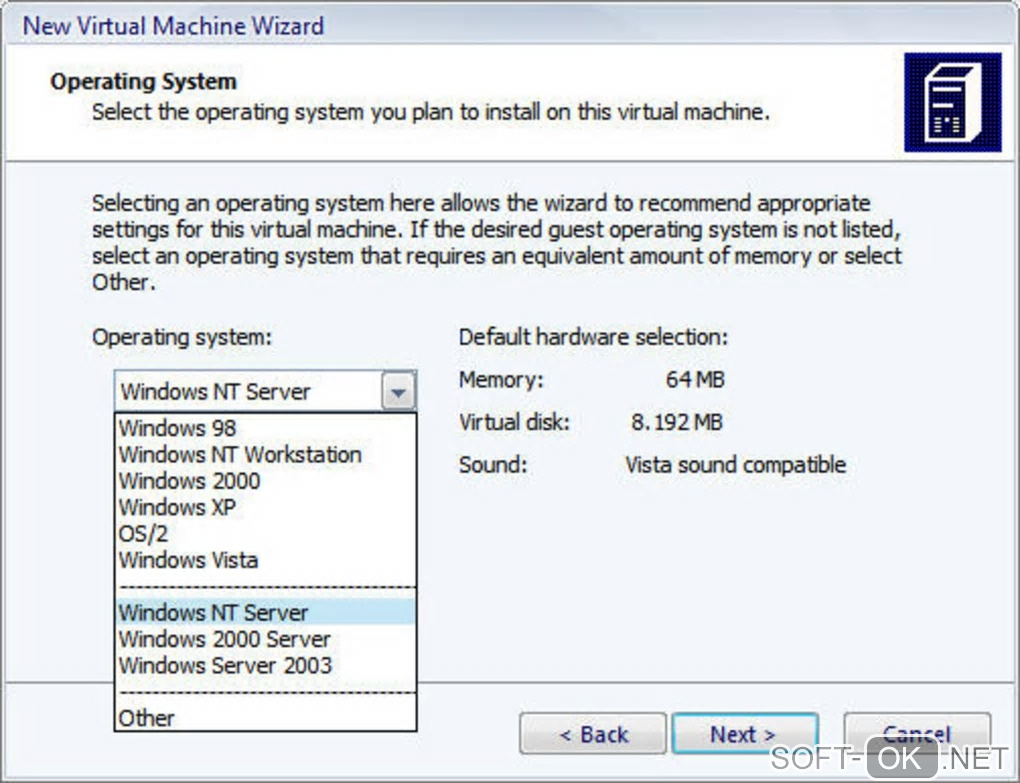Select Windows Server 2003 entry

pos(225,665)
